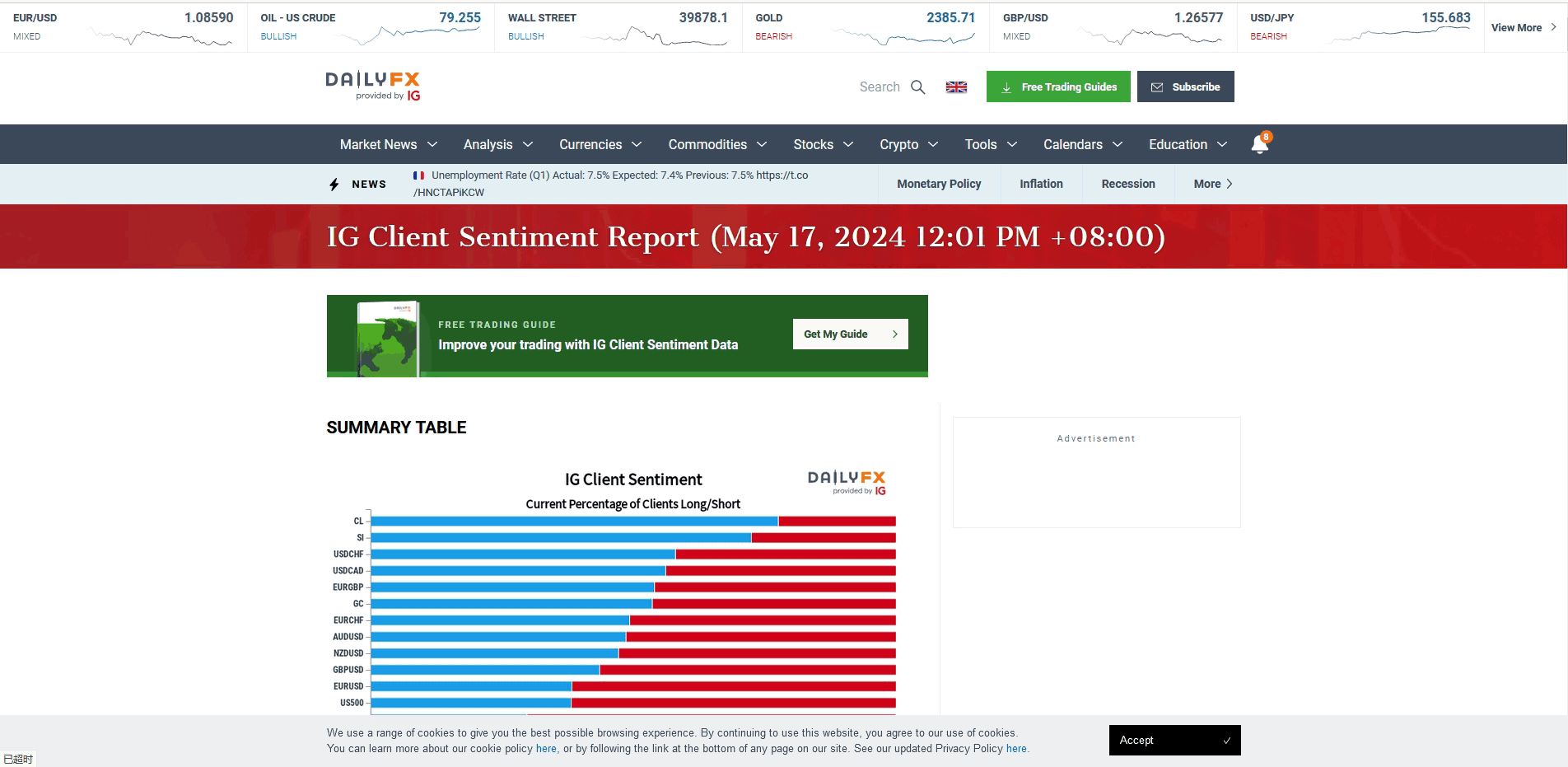Image resolution: width=1568 pixels, height=767 pixels.
Task: Click the GBP/USD sparkline chart
Action: [x=1151, y=36]
